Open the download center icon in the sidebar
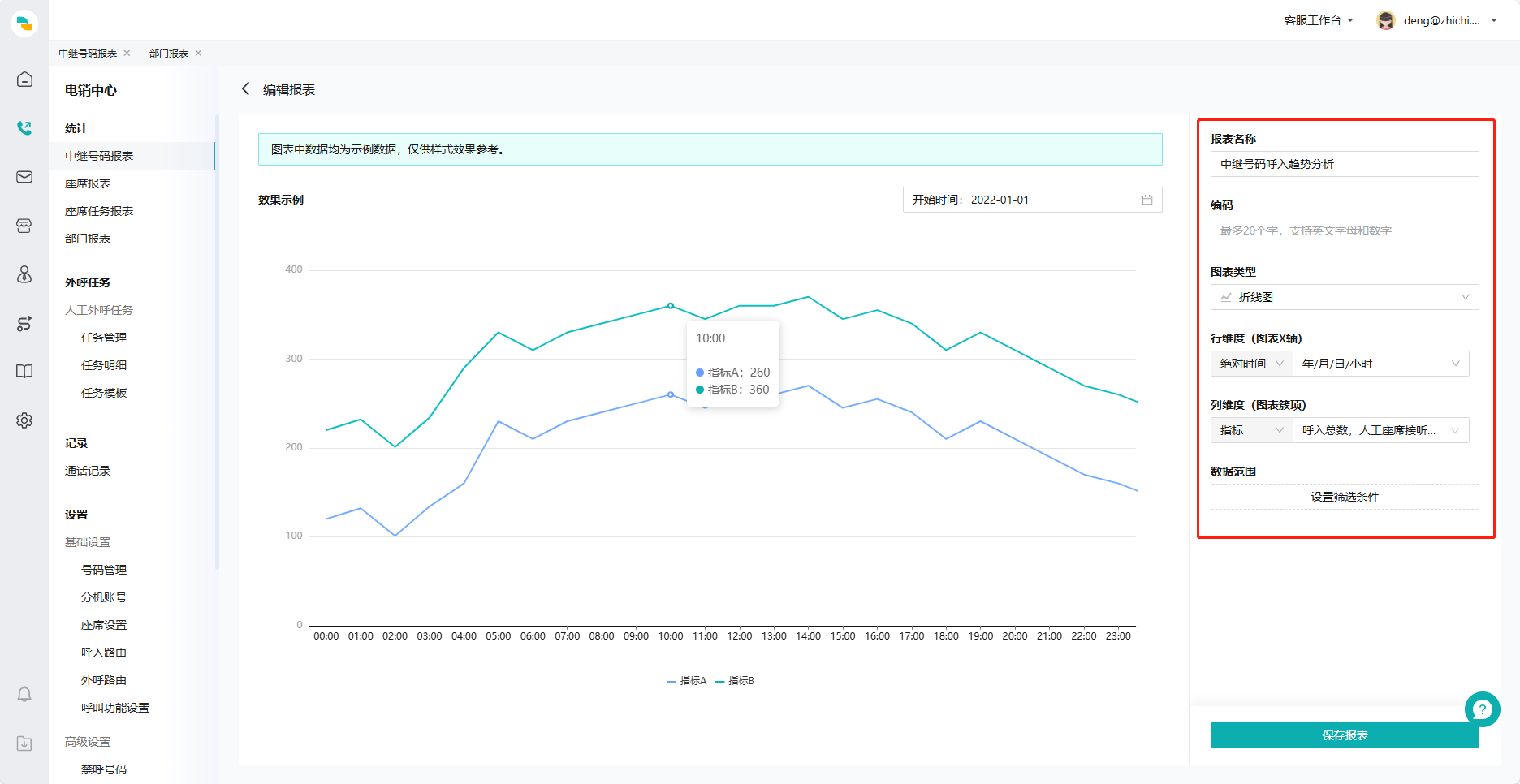 (24, 743)
